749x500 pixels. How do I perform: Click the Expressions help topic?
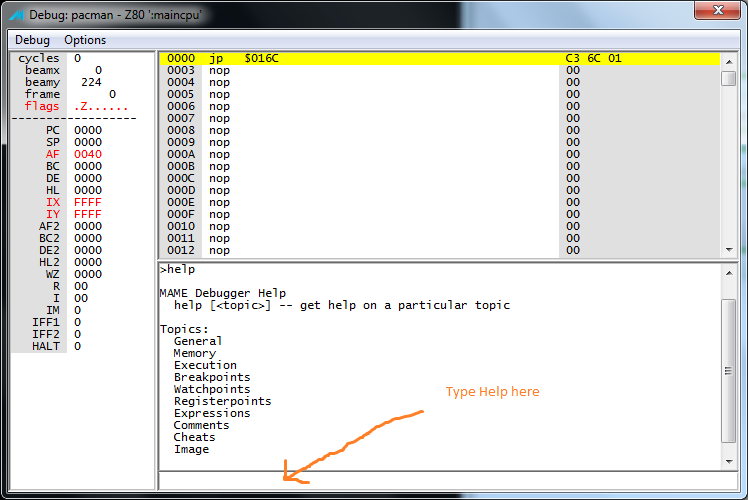click(x=212, y=413)
